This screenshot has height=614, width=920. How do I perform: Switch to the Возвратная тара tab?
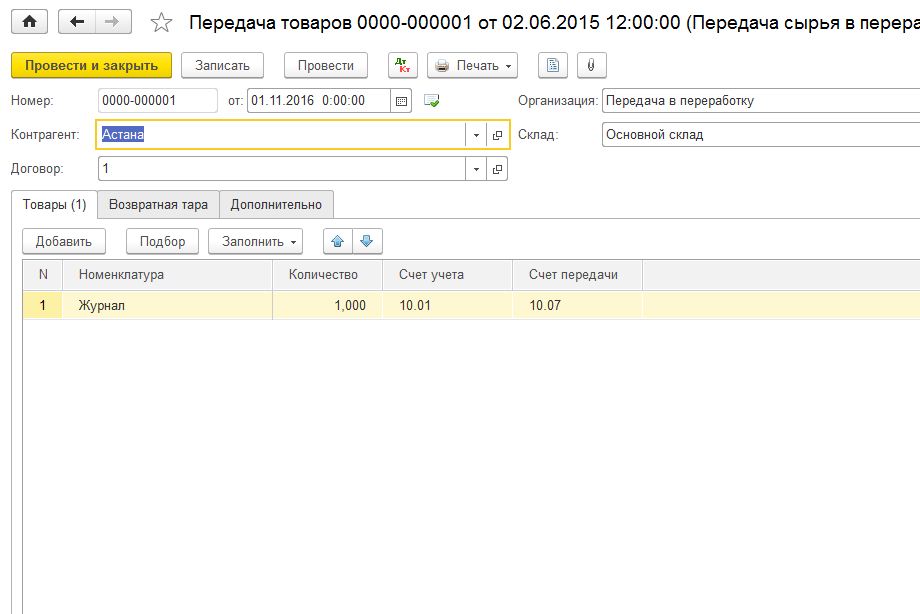pyautogui.click(x=158, y=204)
